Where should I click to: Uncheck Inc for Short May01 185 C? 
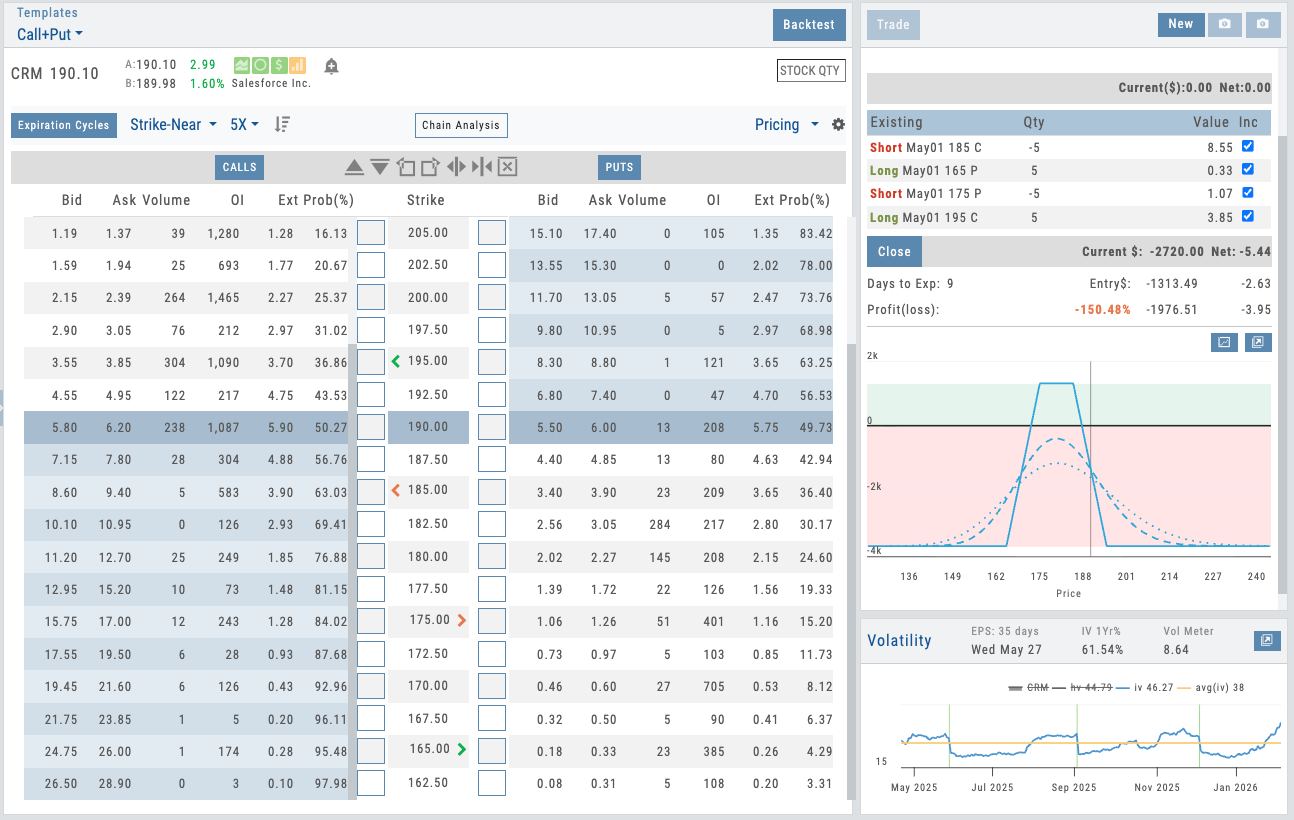point(1247,146)
